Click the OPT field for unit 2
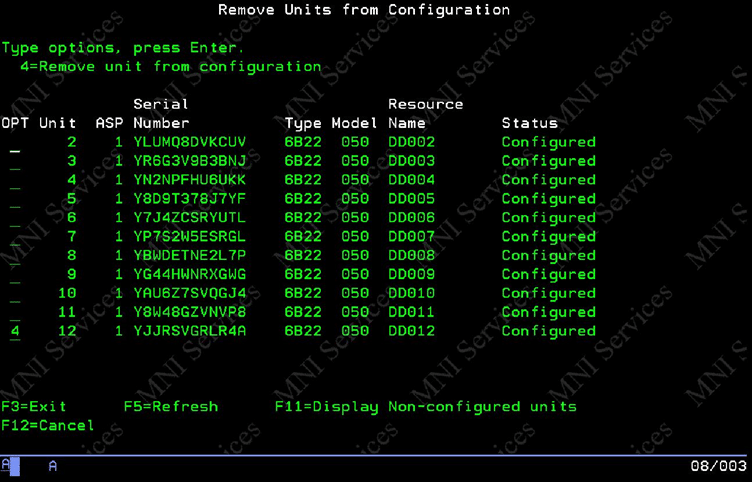Image resolution: width=752 pixels, height=482 pixels. coord(14,143)
